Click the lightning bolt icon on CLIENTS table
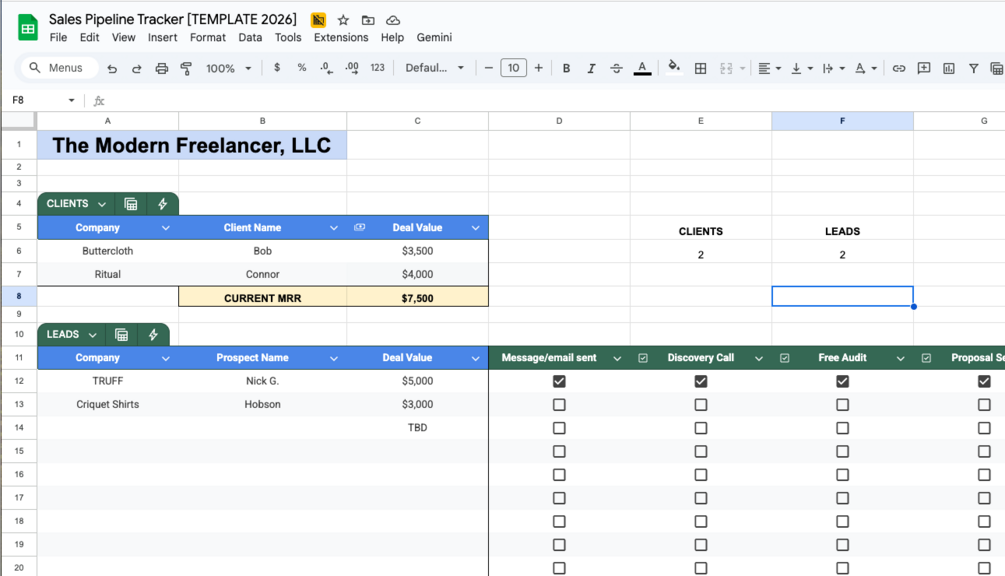 click(162, 204)
